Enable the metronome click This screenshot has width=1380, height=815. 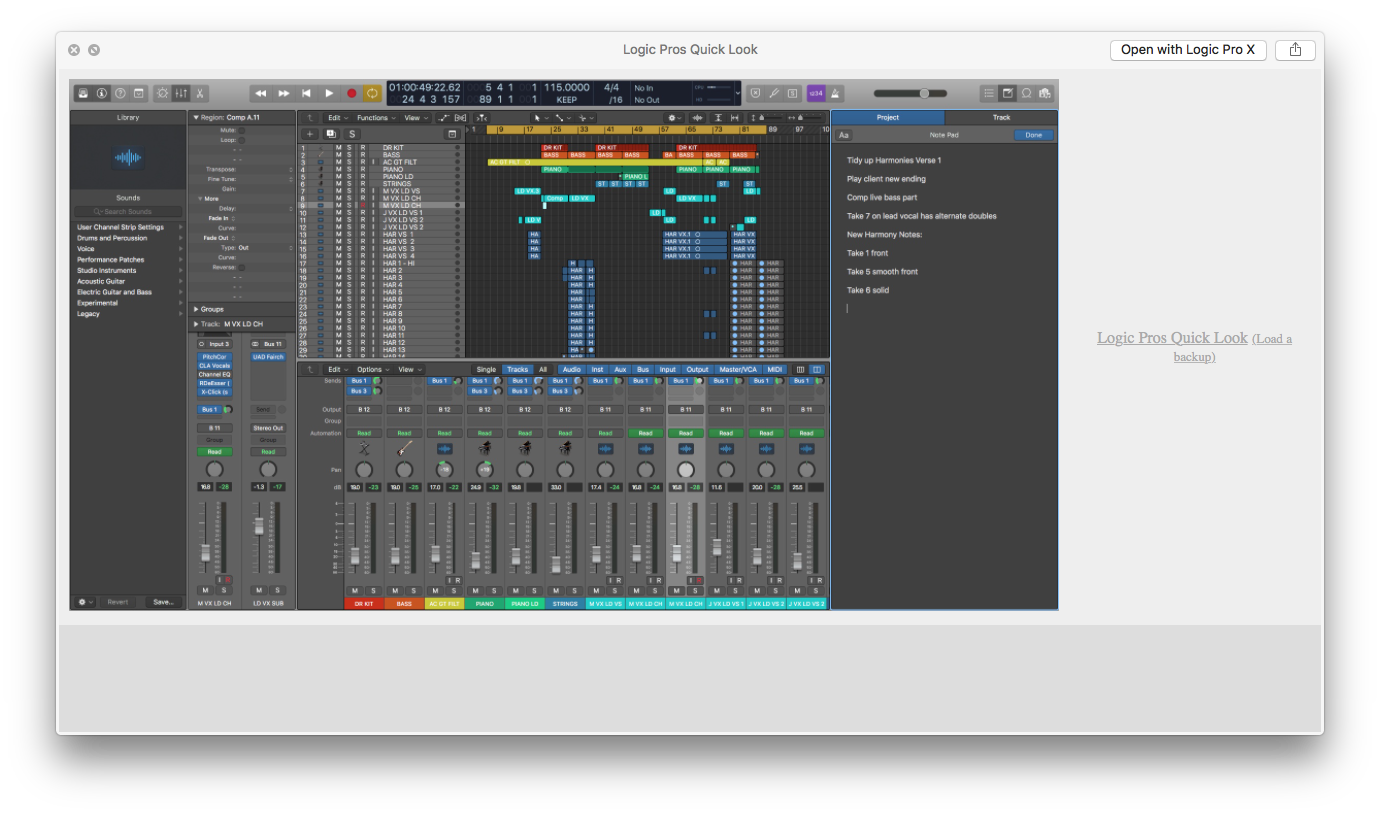[x=837, y=92]
